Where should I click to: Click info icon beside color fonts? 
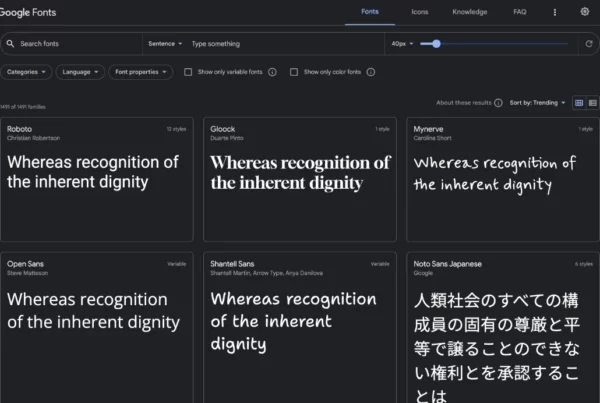pyautogui.click(x=370, y=72)
